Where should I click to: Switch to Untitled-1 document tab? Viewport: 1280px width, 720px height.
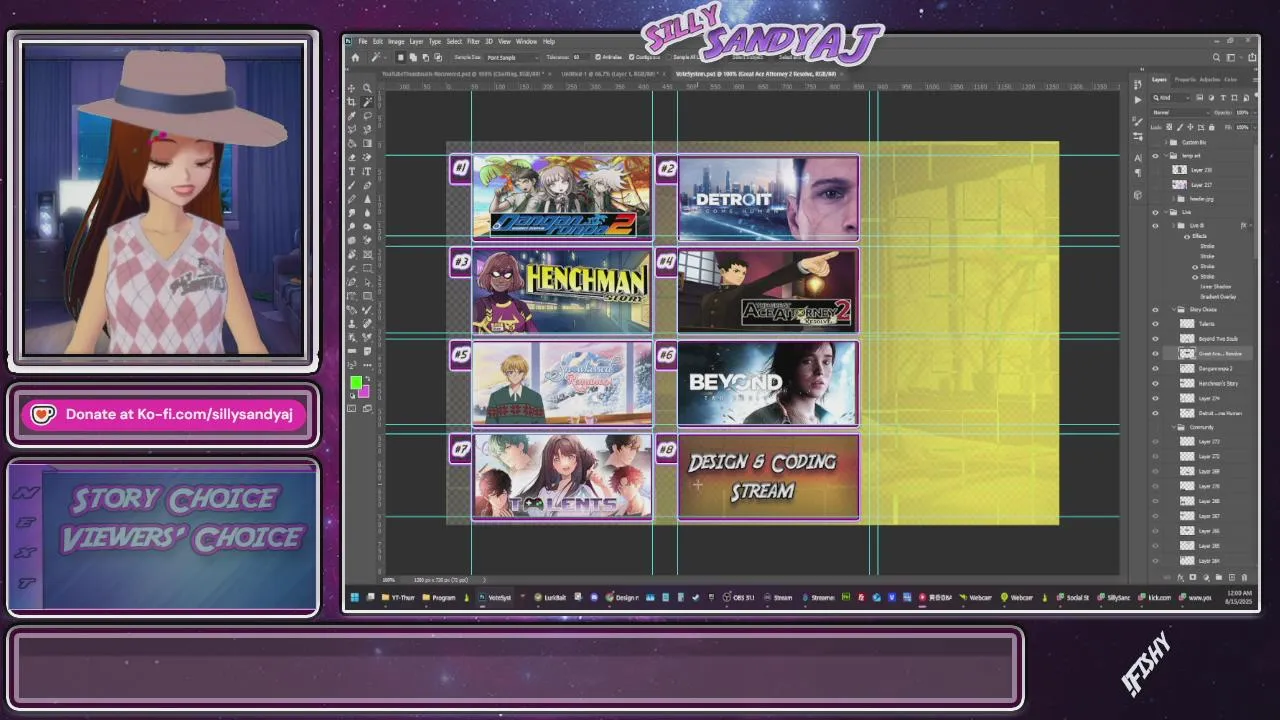610,74
